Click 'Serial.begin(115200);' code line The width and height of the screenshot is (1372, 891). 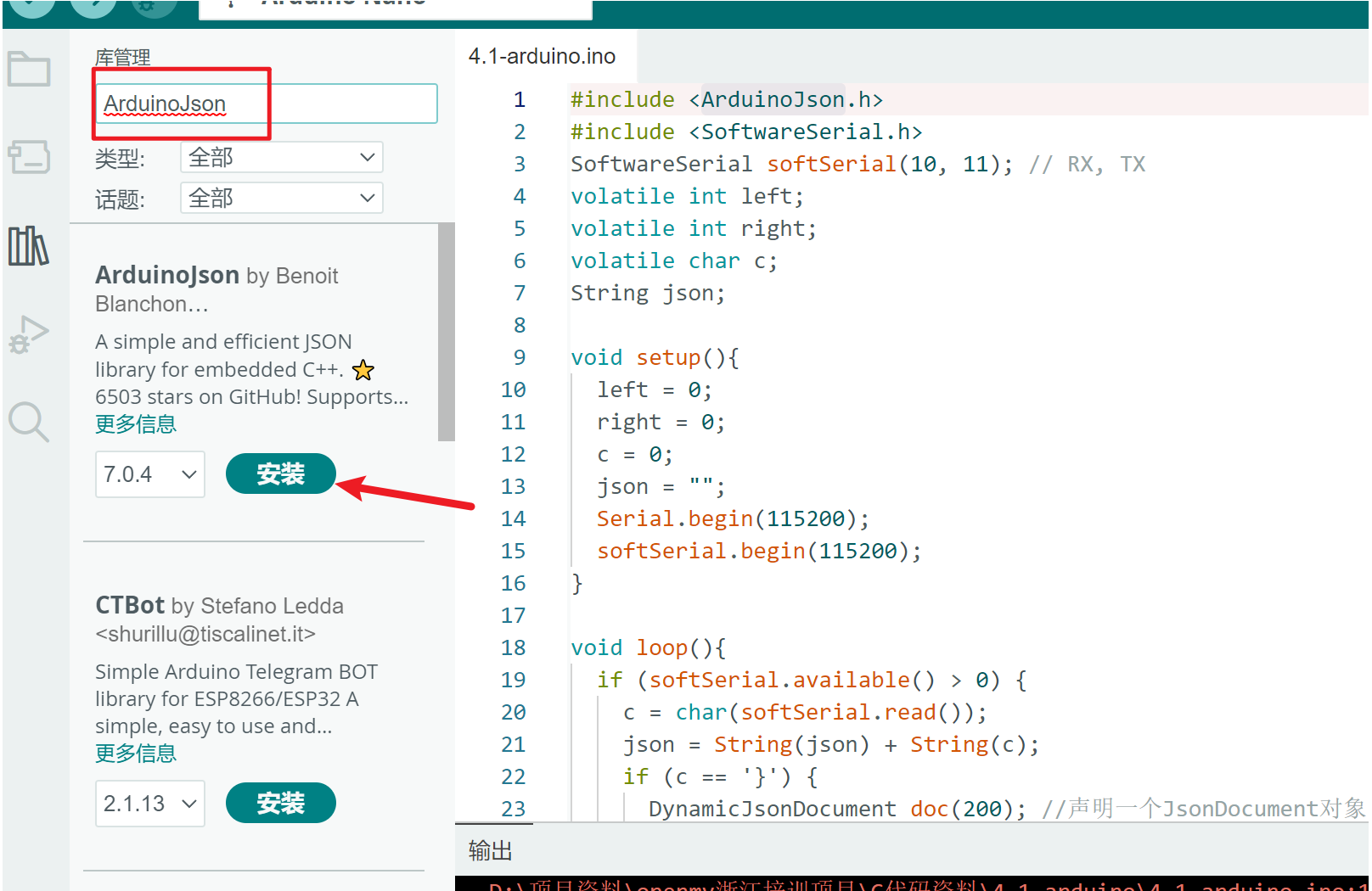(x=733, y=518)
